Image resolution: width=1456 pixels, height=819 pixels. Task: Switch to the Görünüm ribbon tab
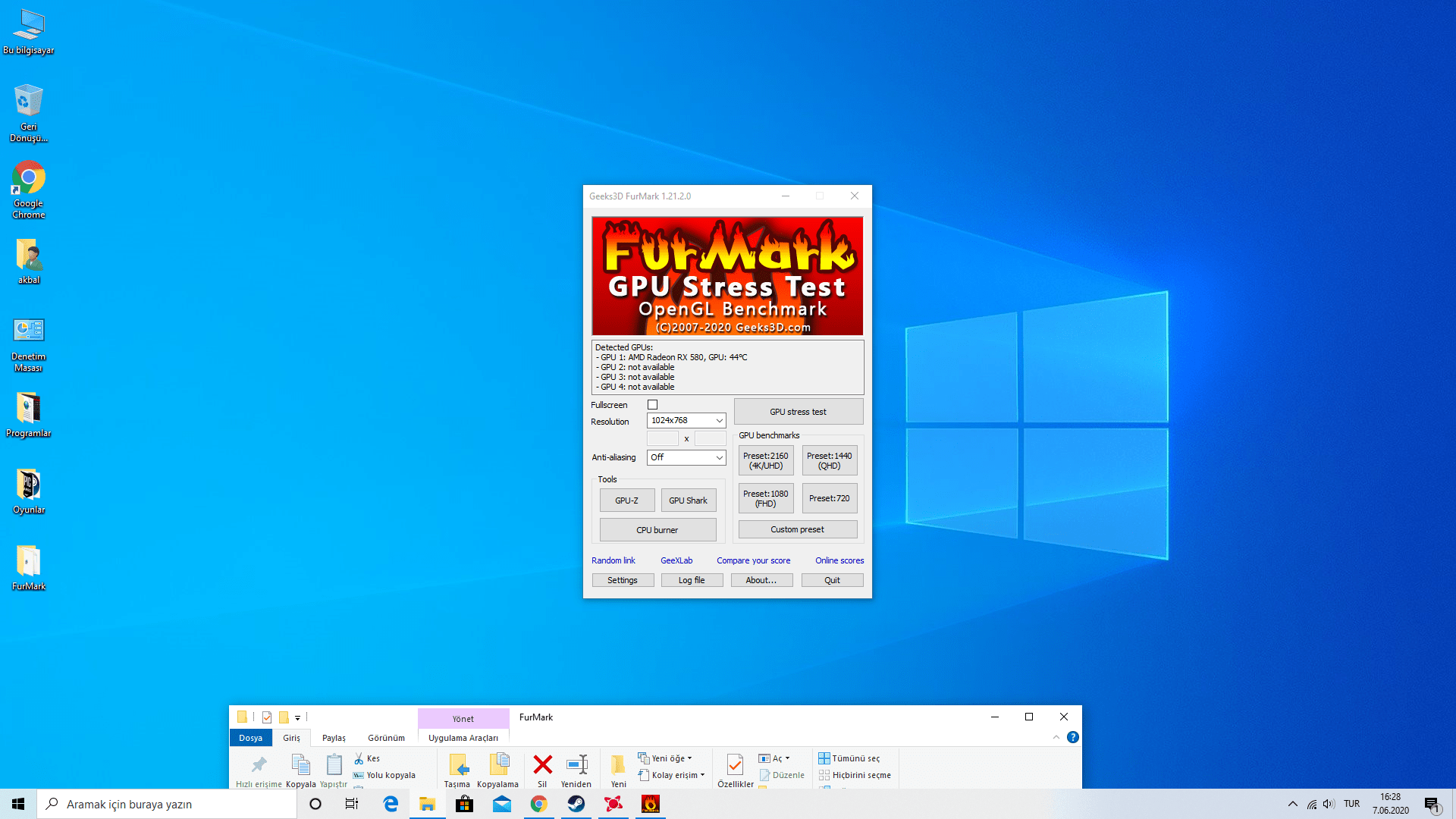pos(386,738)
